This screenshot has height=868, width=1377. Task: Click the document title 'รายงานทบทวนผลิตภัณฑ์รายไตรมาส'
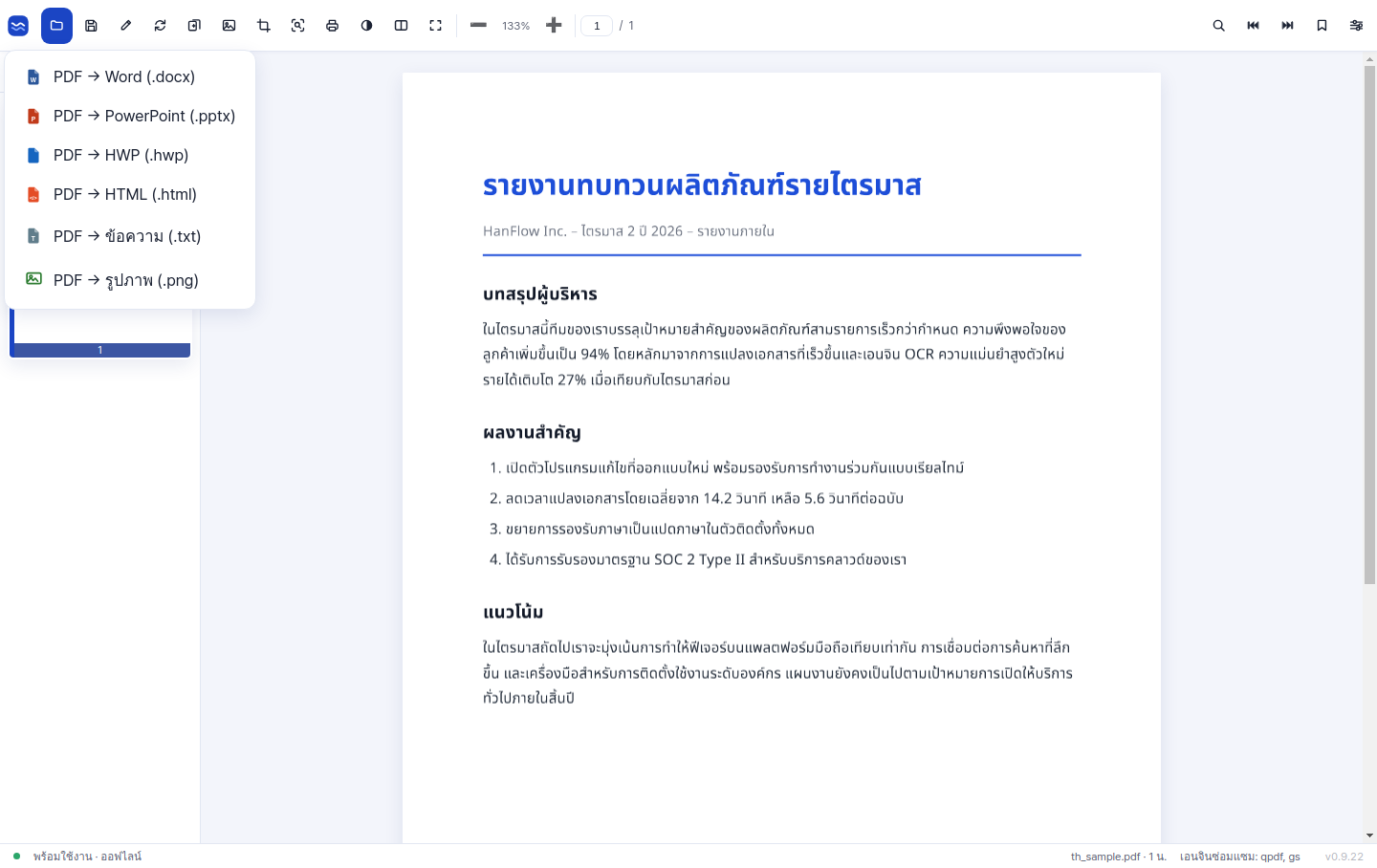click(x=702, y=184)
